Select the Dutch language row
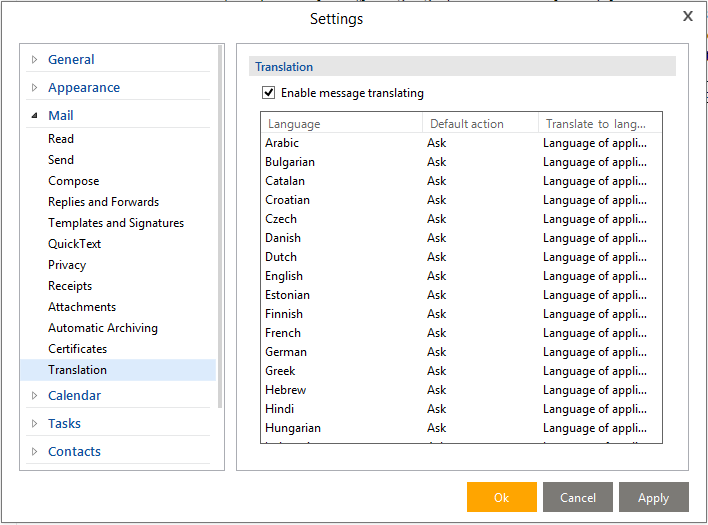The image size is (708, 525). 461,257
